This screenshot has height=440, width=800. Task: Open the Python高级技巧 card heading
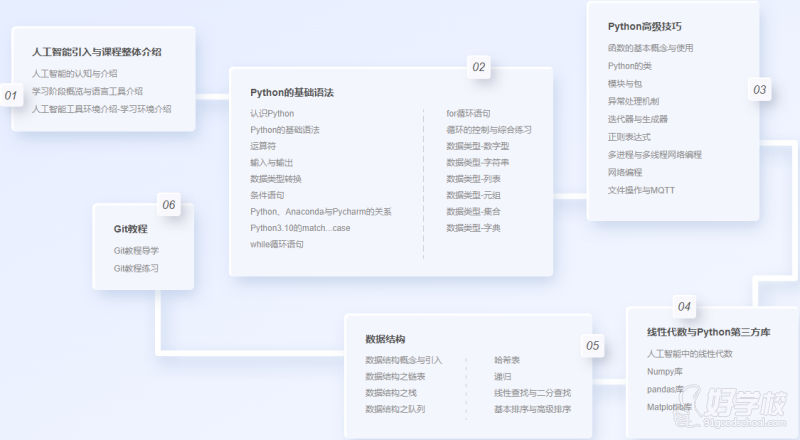tap(645, 26)
